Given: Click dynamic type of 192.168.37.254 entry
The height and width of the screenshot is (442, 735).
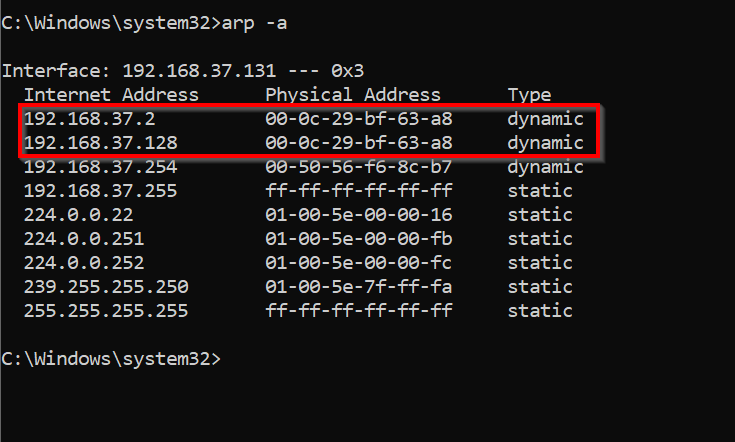Looking at the screenshot, I should [x=546, y=167].
